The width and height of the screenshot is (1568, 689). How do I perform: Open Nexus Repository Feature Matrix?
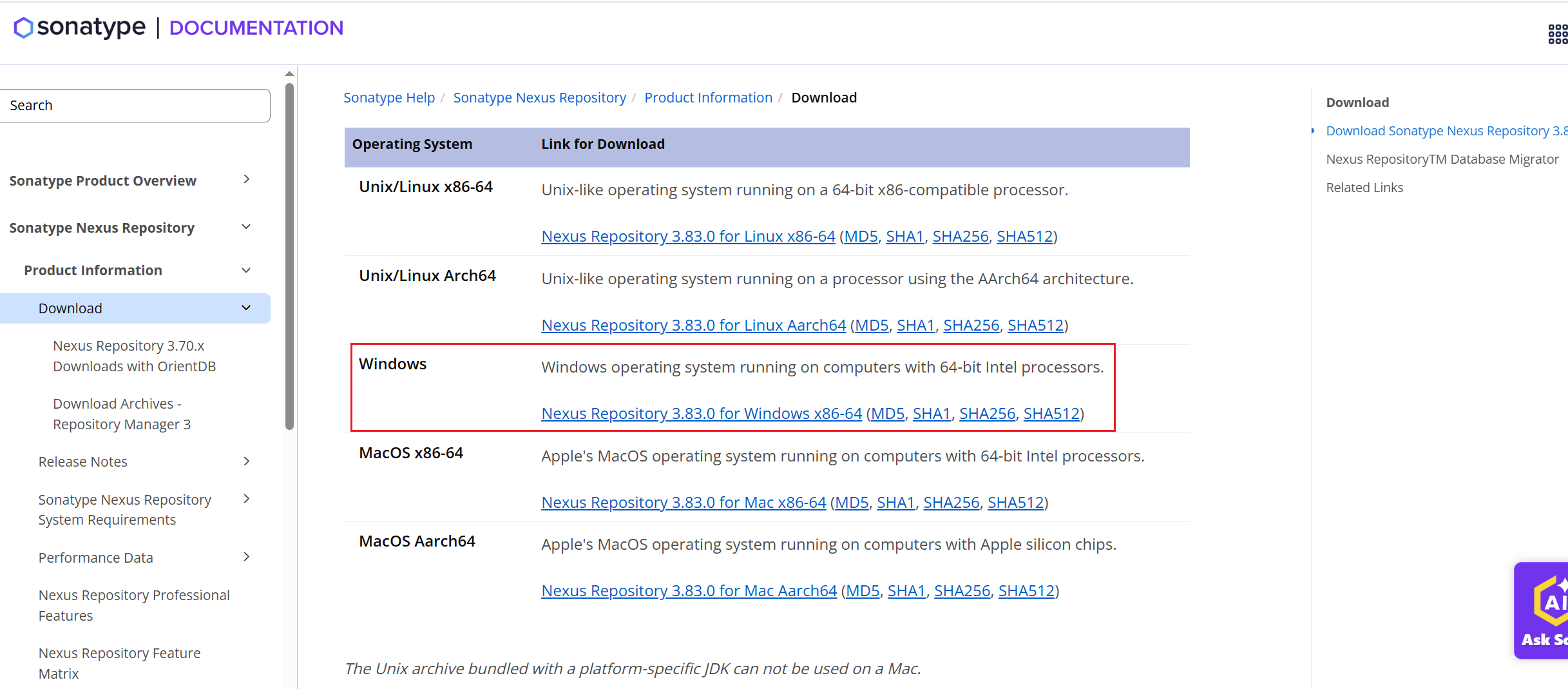[x=120, y=663]
